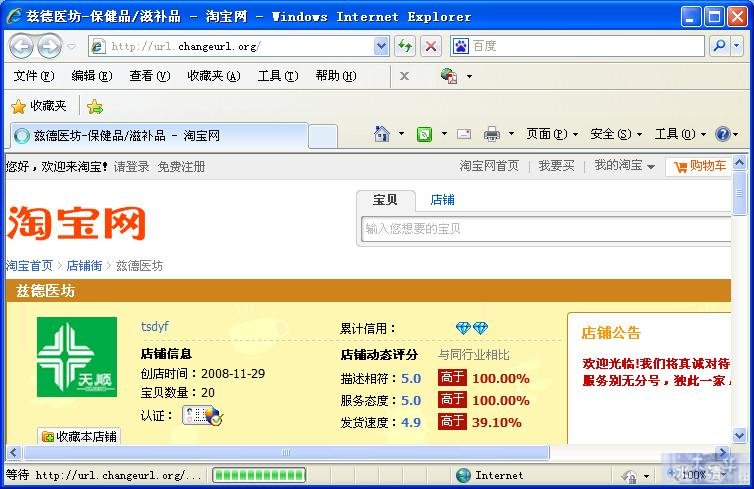This screenshot has width=754, height=489.
Task: Click the blue Help question mark icon
Action: click(723, 134)
